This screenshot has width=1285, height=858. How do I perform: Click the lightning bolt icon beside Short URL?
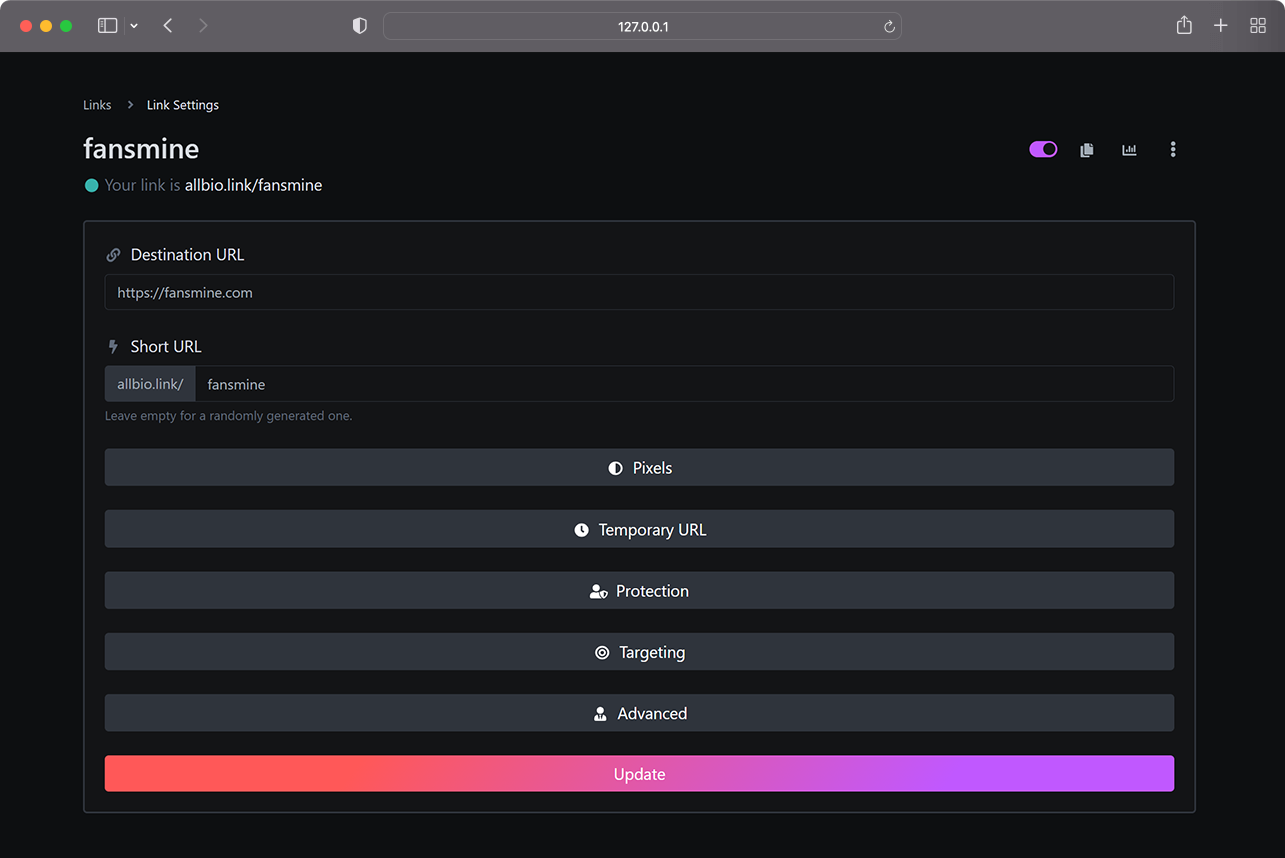point(113,347)
